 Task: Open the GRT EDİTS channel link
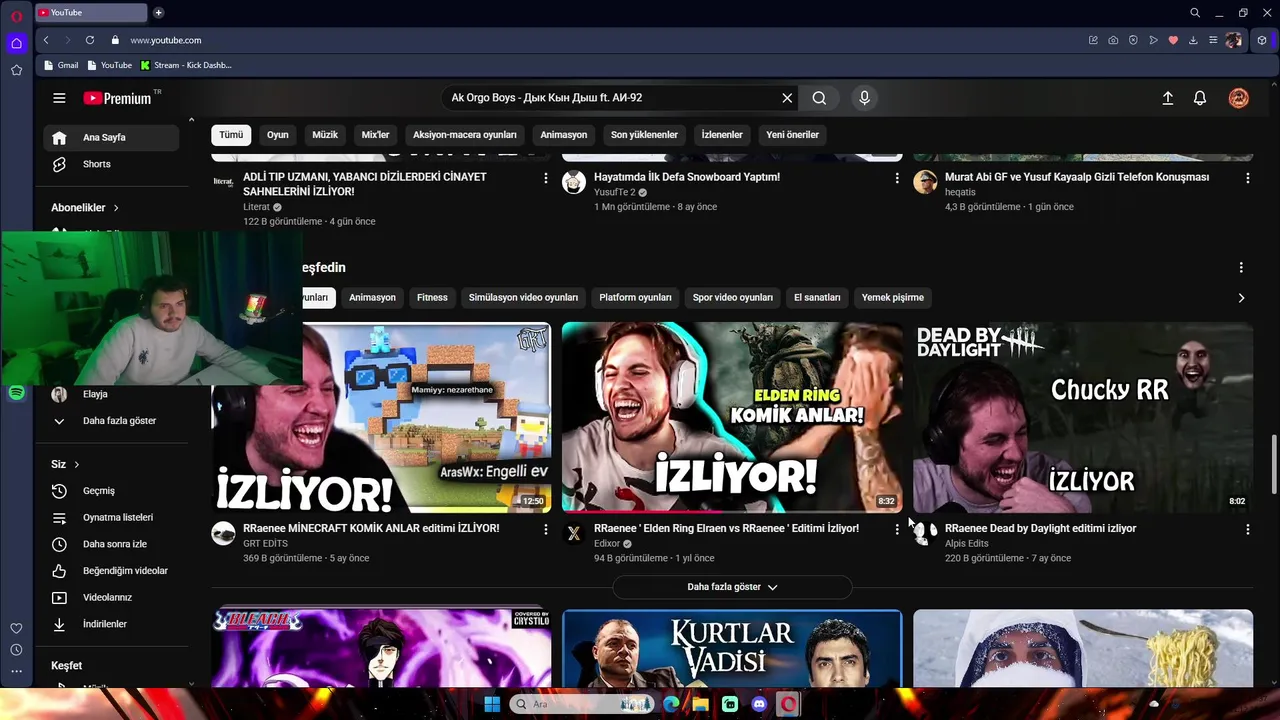pos(265,544)
